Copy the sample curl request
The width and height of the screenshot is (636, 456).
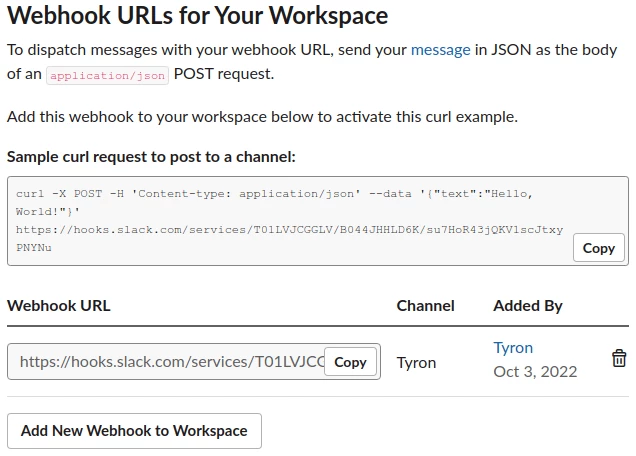(599, 247)
